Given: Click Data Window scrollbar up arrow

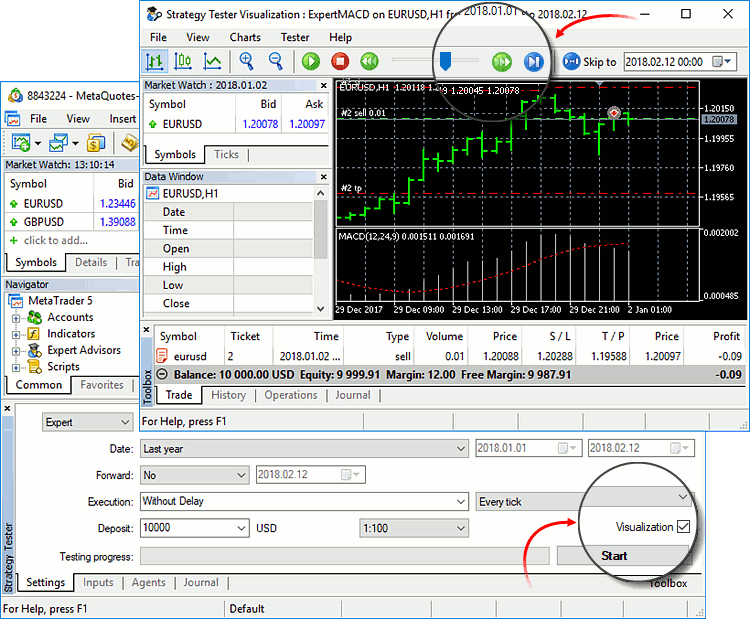Looking at the screenshot, I should pos(320,193).
